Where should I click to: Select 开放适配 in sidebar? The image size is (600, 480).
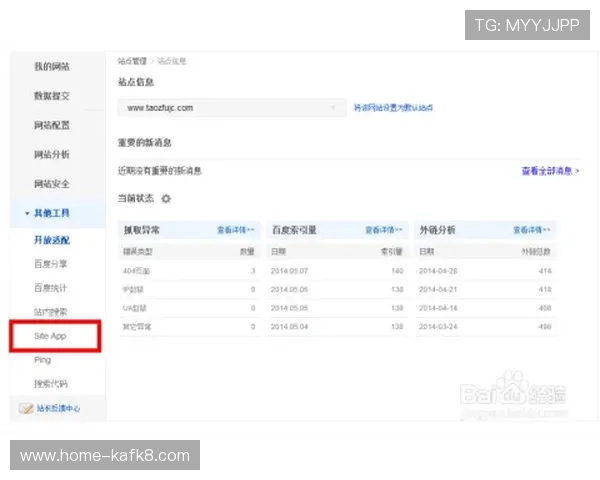click(x=52, y=240)
